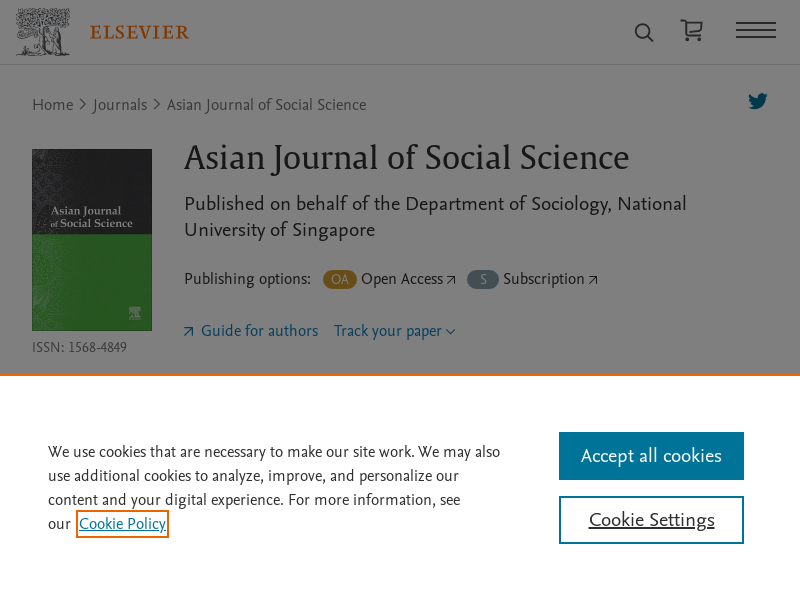Expand the Track your paper dropdown
This screenshot has width=800, height=600.
pyautogui.click(x=394, y=331)
